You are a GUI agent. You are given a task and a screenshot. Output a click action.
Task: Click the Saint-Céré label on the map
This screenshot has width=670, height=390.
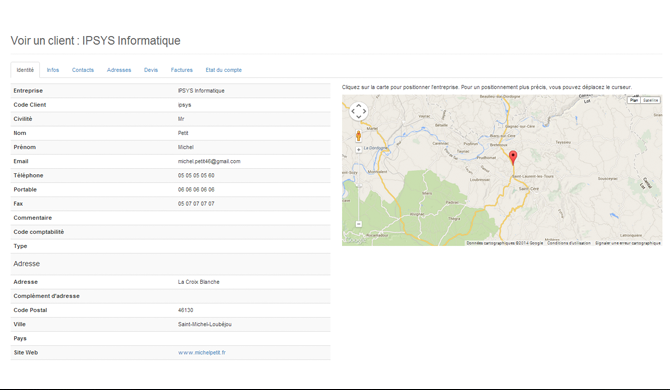click(529, 188)
